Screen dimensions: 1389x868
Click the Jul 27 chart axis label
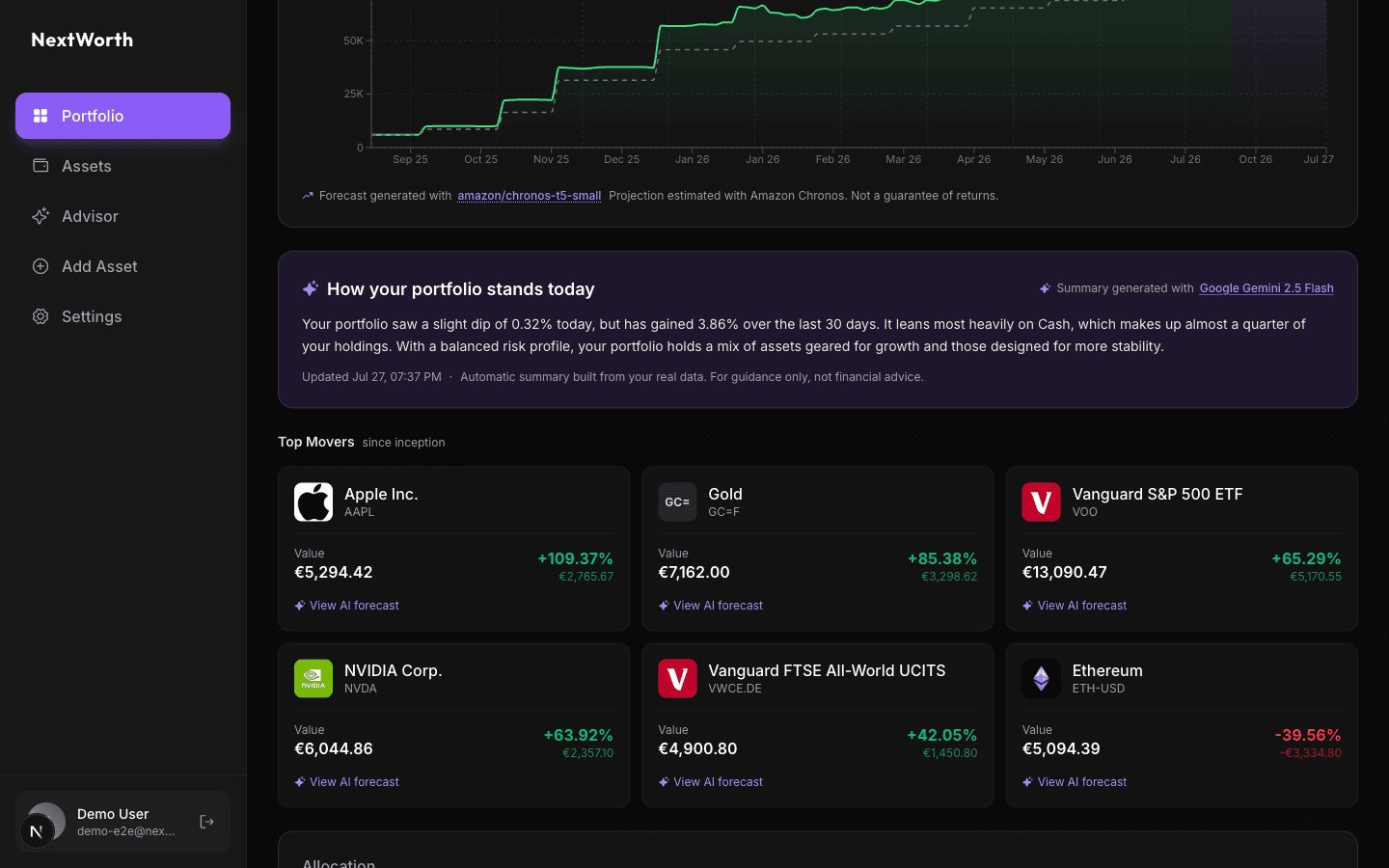tap(1319, 159)
